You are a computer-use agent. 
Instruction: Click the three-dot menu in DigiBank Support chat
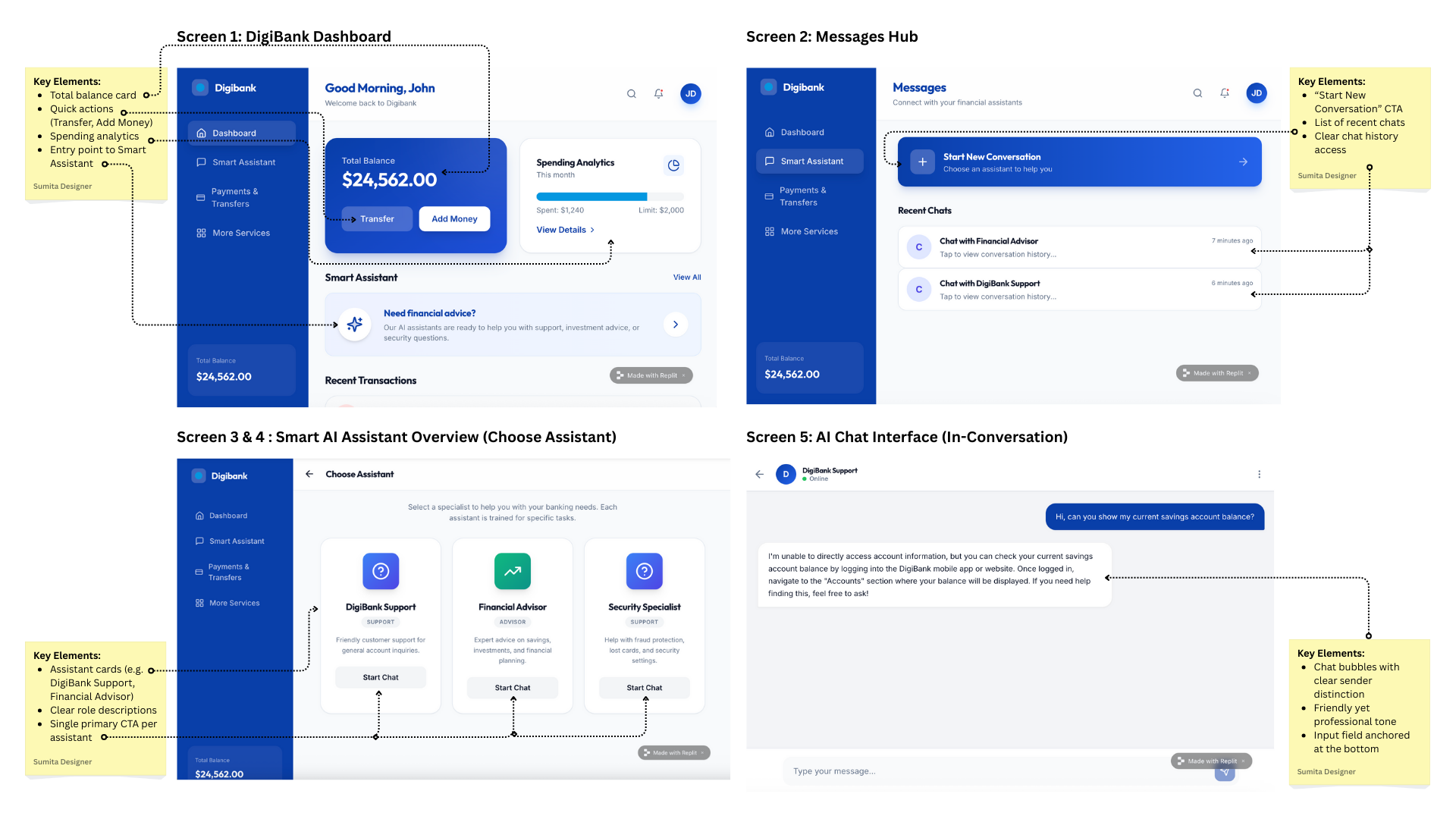pyautogui.click(x=1259, y=475)
